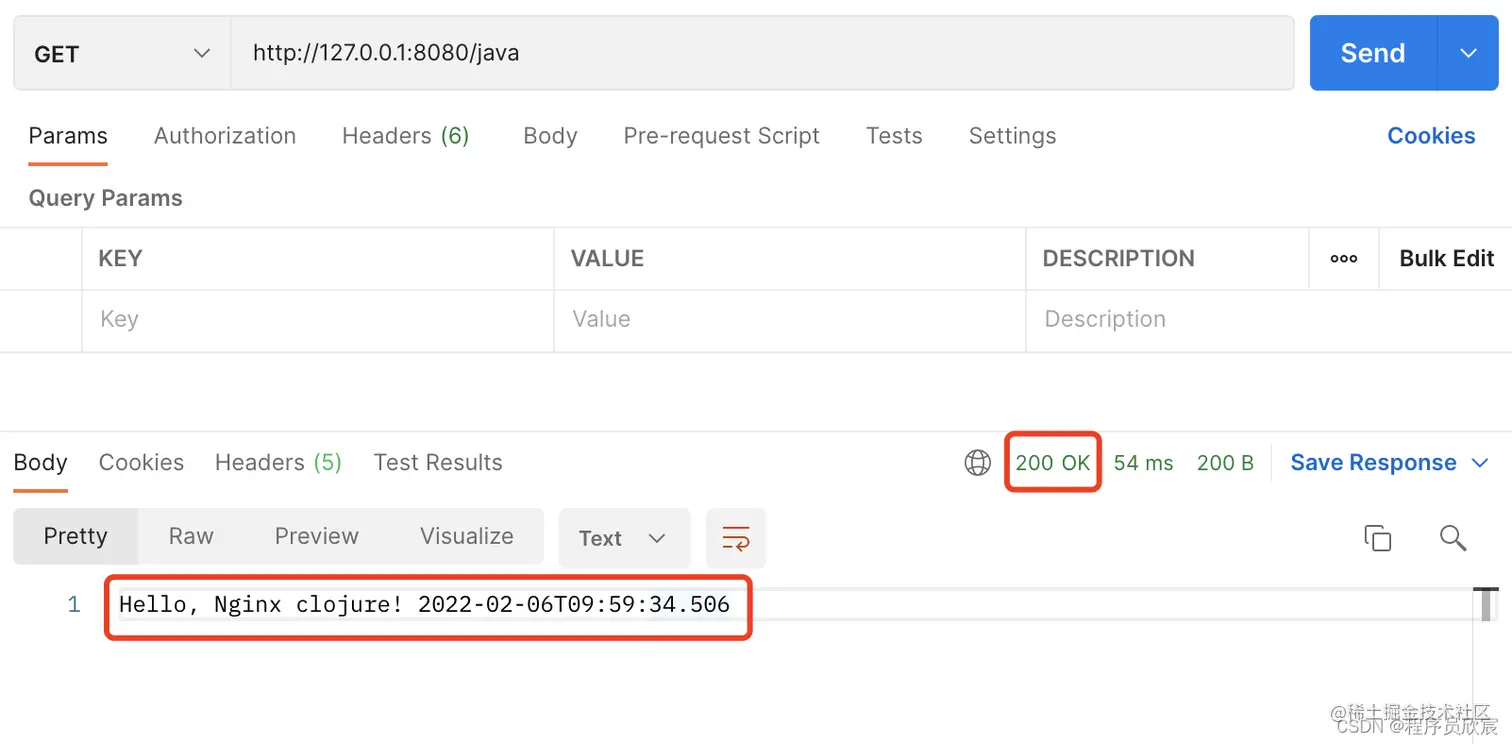This screenshot has height=744, width=1512.
Task: Open the request Headers (6) tab
Action: pos(405,136)
